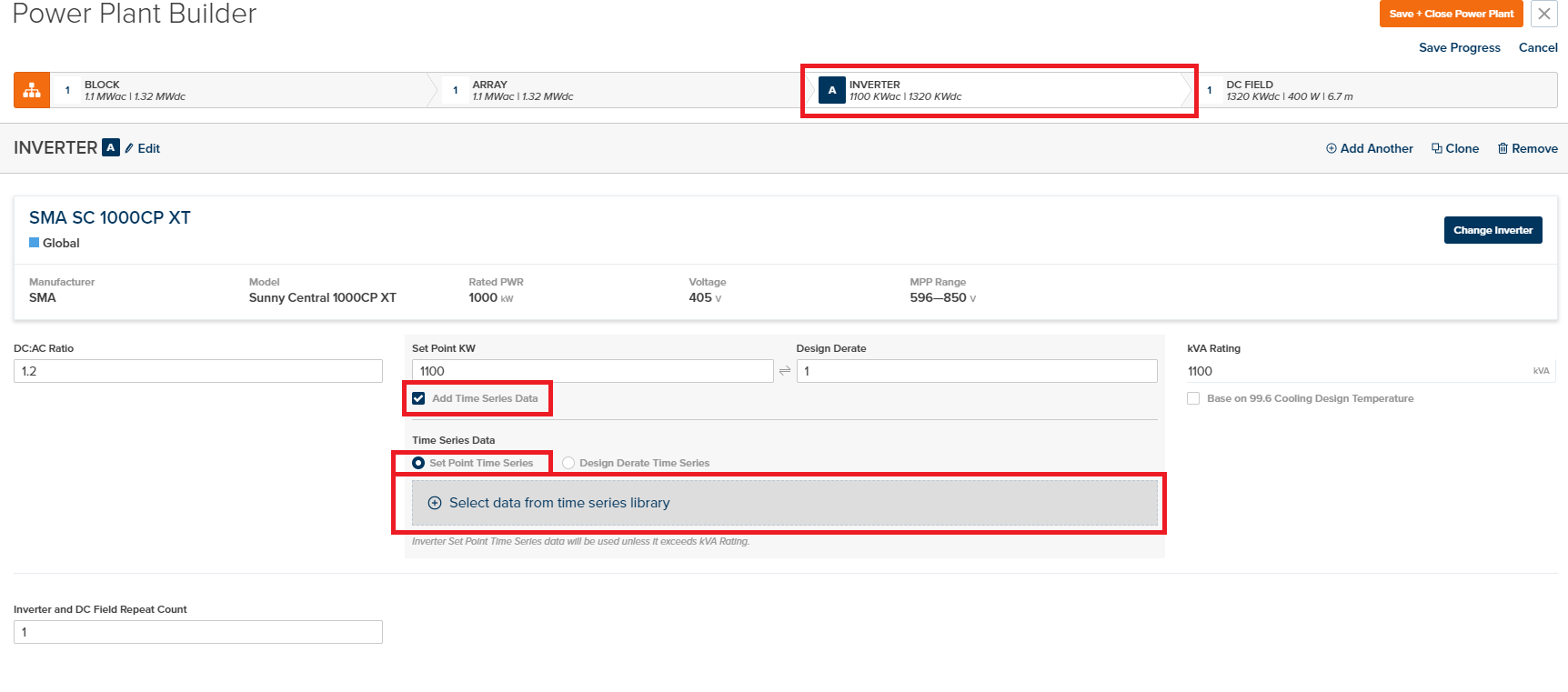This screenshot has width=1568, height=692.
Task: Focus the DC:AC Ratio field
Action: pyautogui.click(x=198, y=371)
